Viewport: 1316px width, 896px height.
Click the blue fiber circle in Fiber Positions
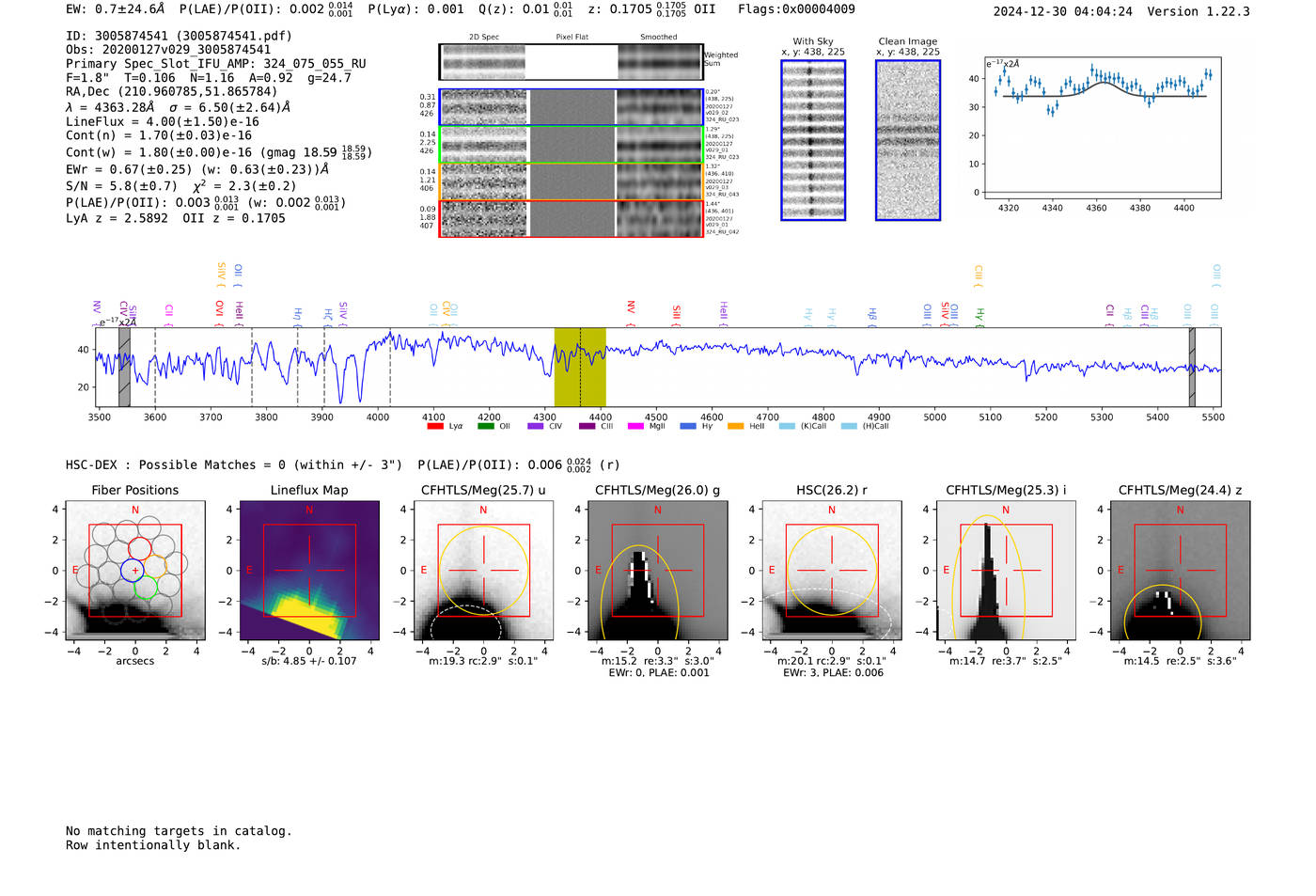pyautogui.click(x=134, y=570)
